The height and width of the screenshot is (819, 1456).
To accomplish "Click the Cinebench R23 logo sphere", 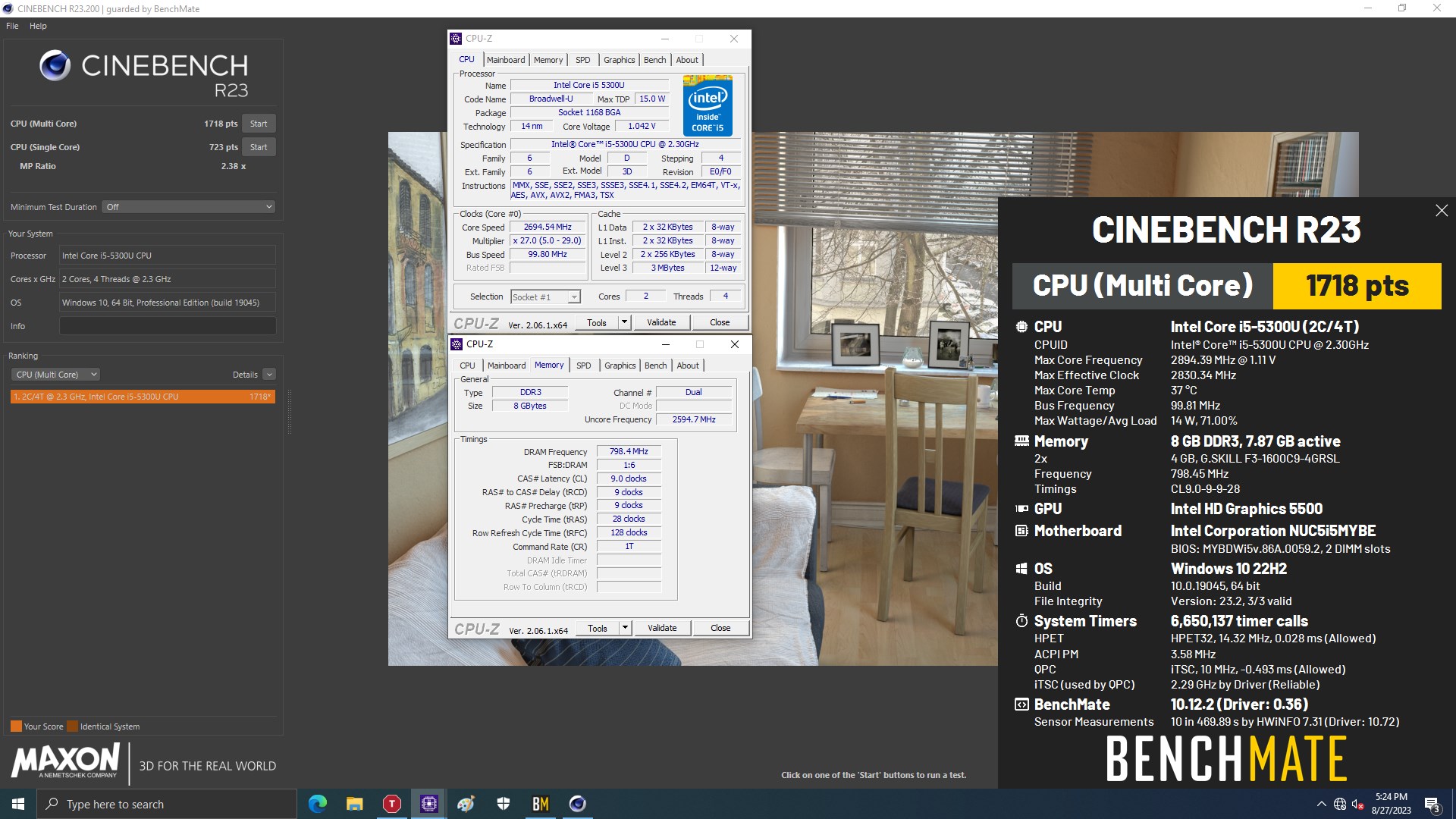I will point(55,66).
